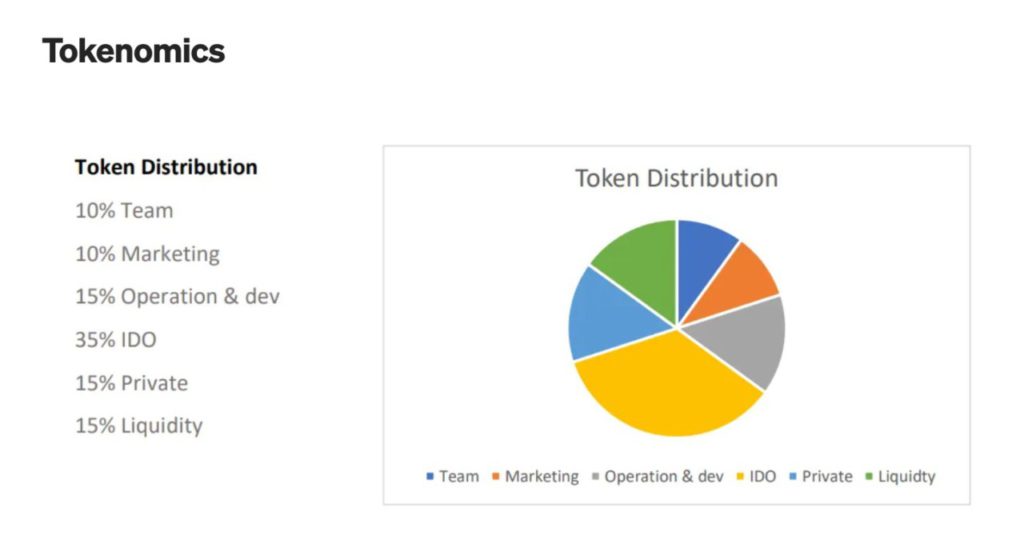
Task: Click the bold Token Distribution list heading
Action: click(166, 167)
